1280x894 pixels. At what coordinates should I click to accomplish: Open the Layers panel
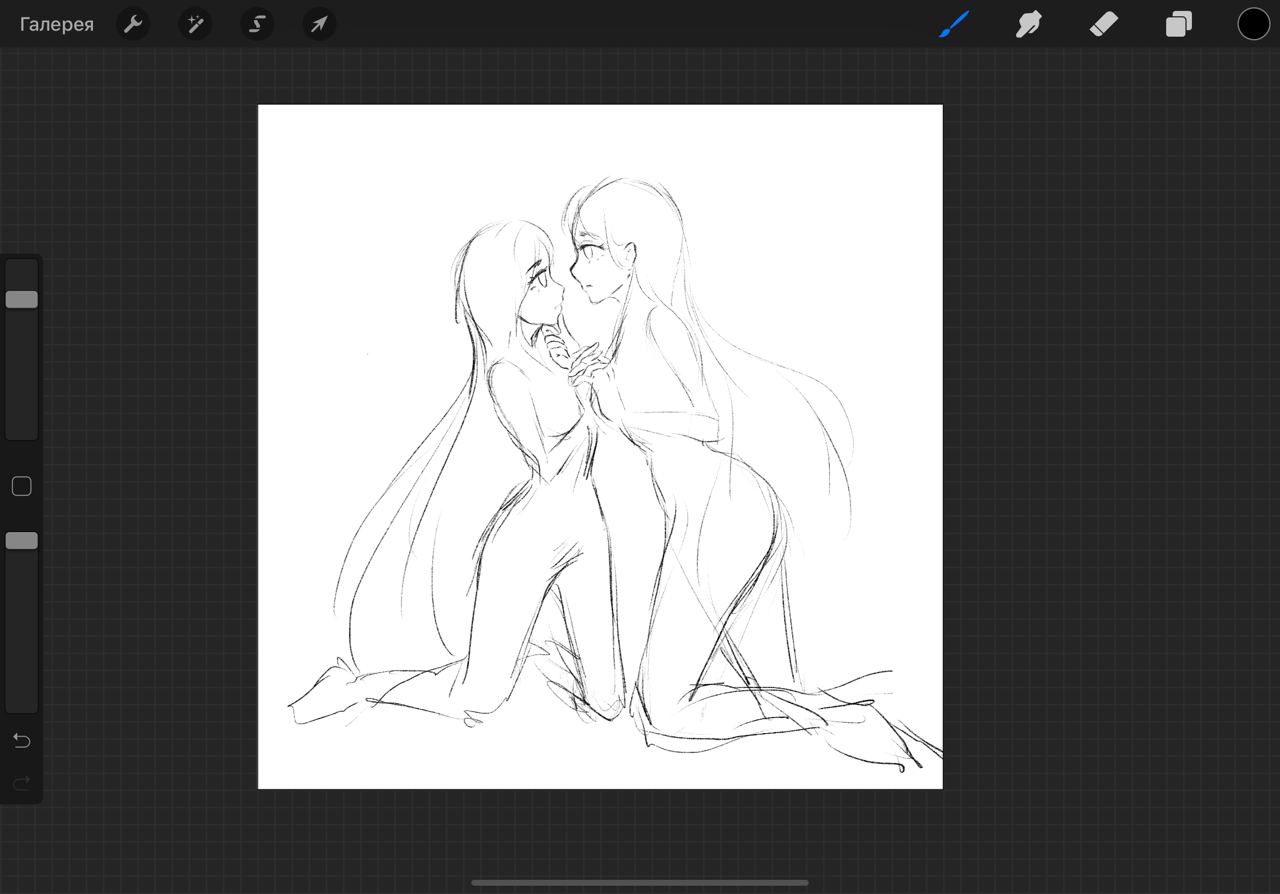click(x=1179, y=24)
